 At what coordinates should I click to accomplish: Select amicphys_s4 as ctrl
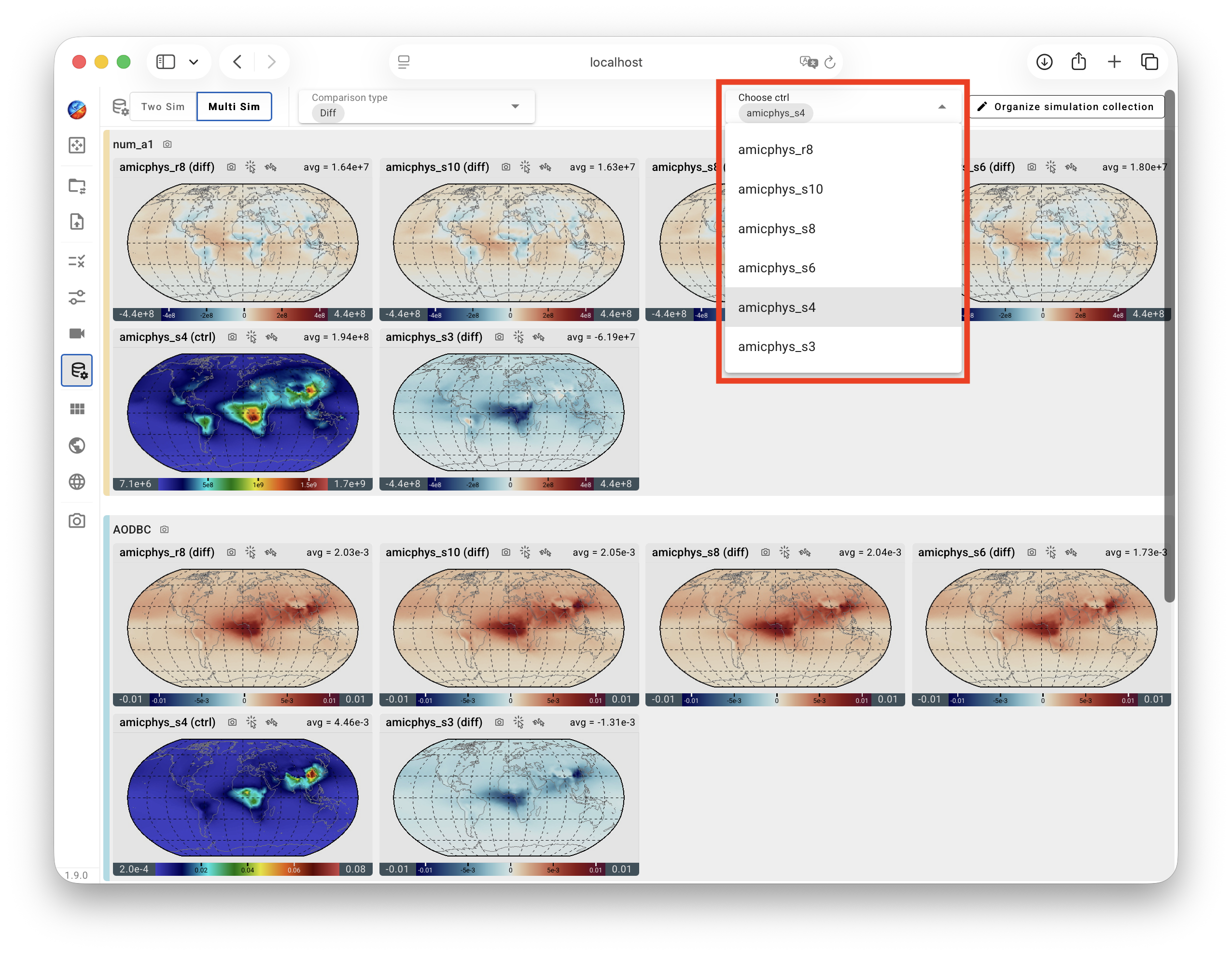pyautogui.click(x=843, y=308)
